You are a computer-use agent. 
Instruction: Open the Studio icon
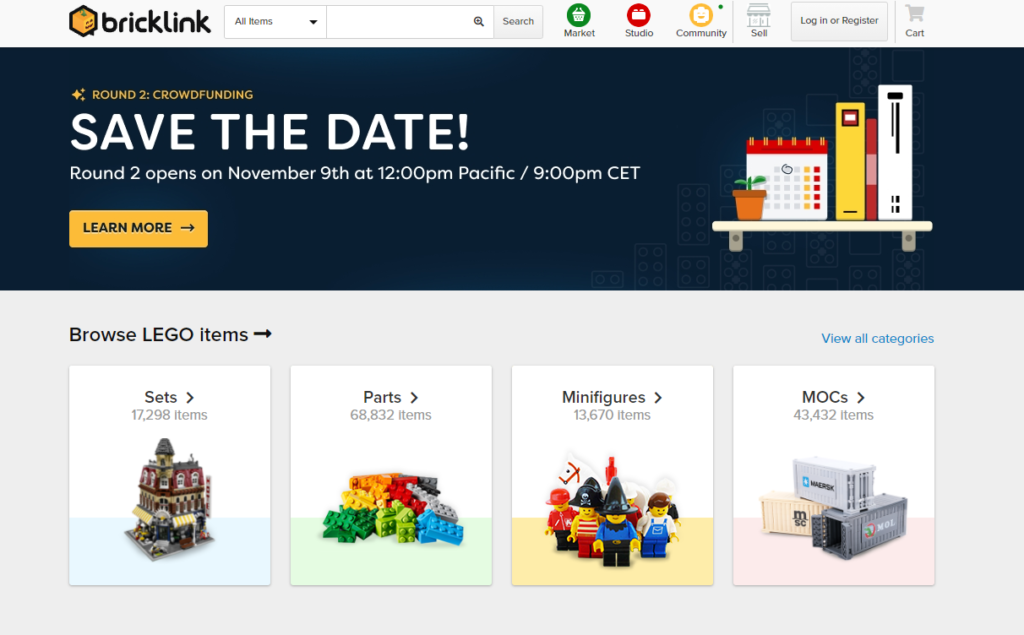pyautogui.click(x=638, y=14)
